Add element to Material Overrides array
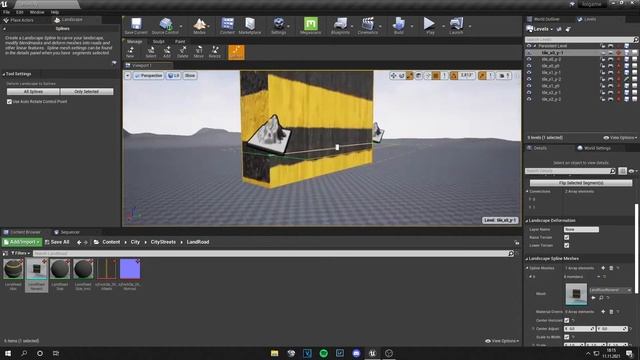 coord(603,312)
